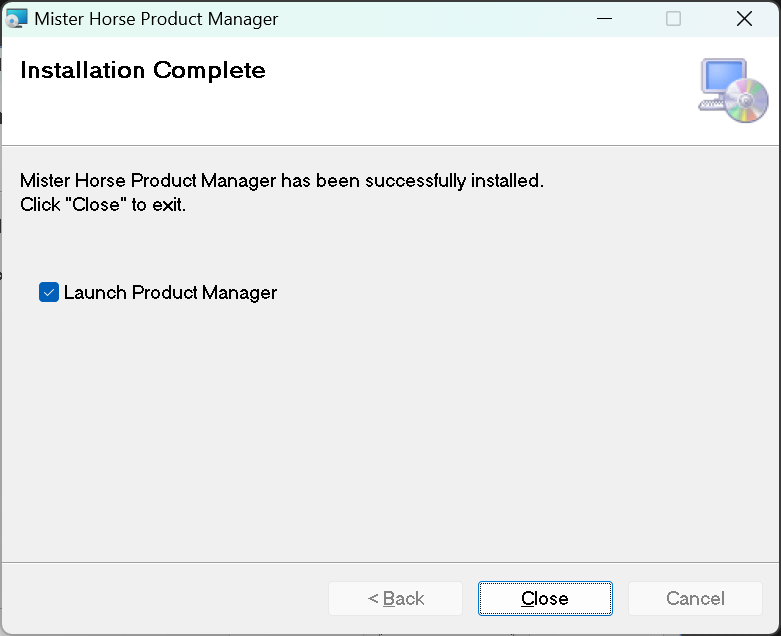Click the "Installation Complete" heading
Viewport: 781px width, 636px height.
[x=143, y=70]
